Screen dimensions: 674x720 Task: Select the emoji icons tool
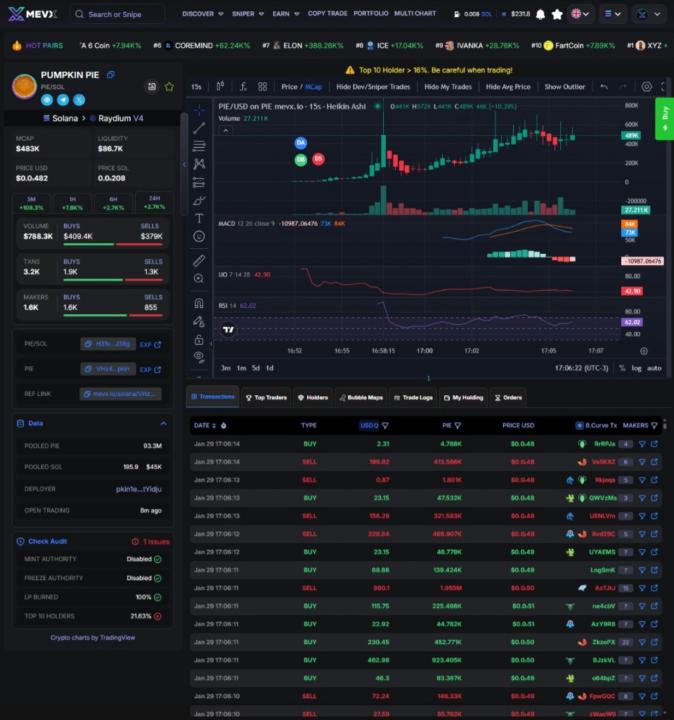coord(199,236)
